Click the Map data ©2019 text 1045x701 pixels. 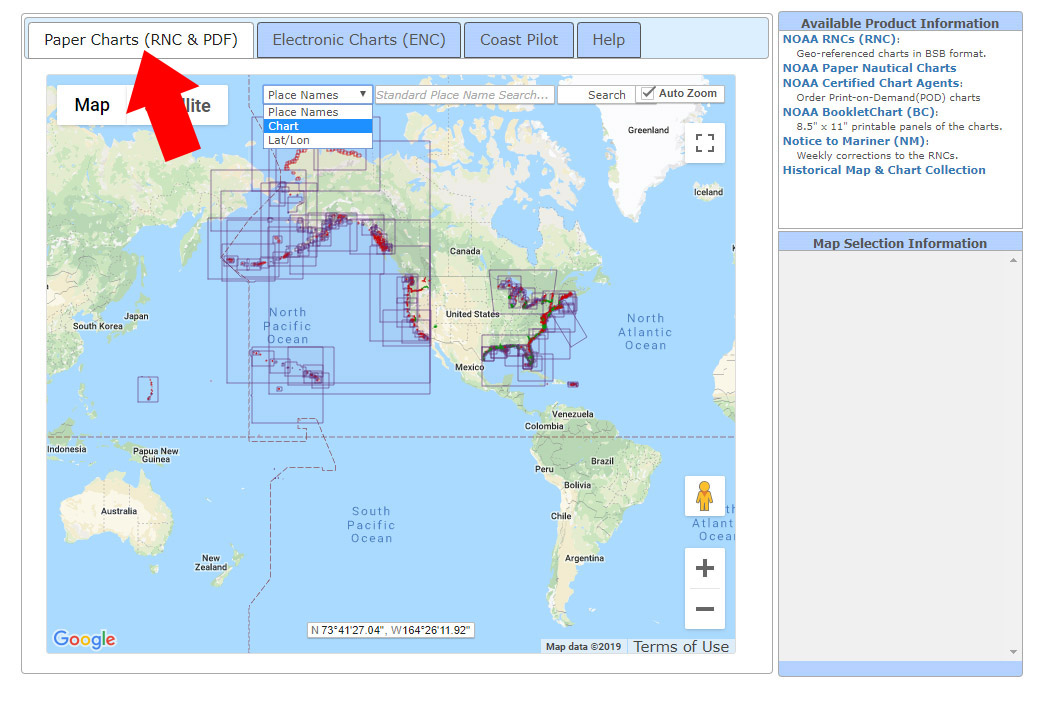point(583,646)
